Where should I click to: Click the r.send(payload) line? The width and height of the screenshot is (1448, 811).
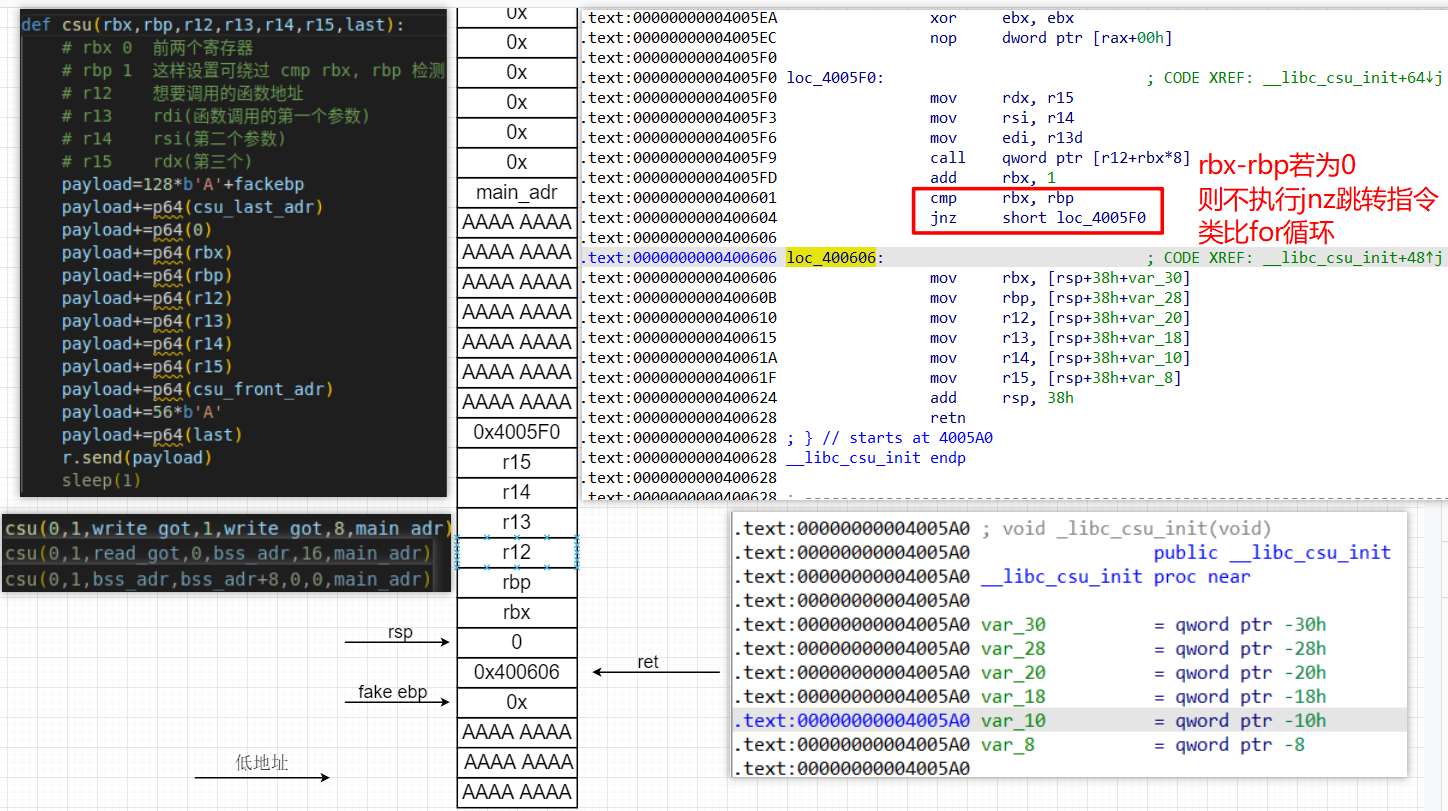(136, 458)
